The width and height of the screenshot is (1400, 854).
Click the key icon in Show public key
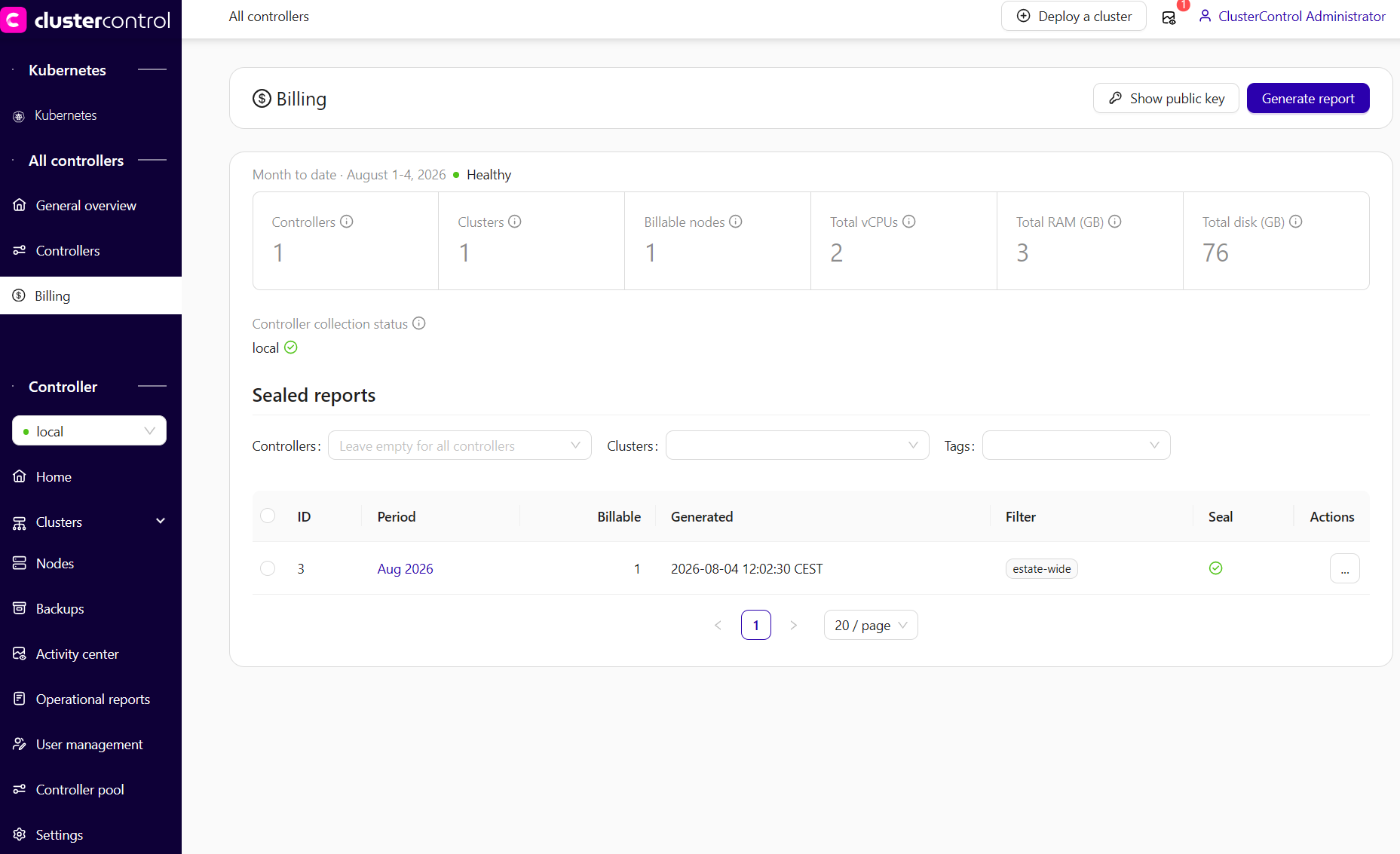tap(1116, 98)
